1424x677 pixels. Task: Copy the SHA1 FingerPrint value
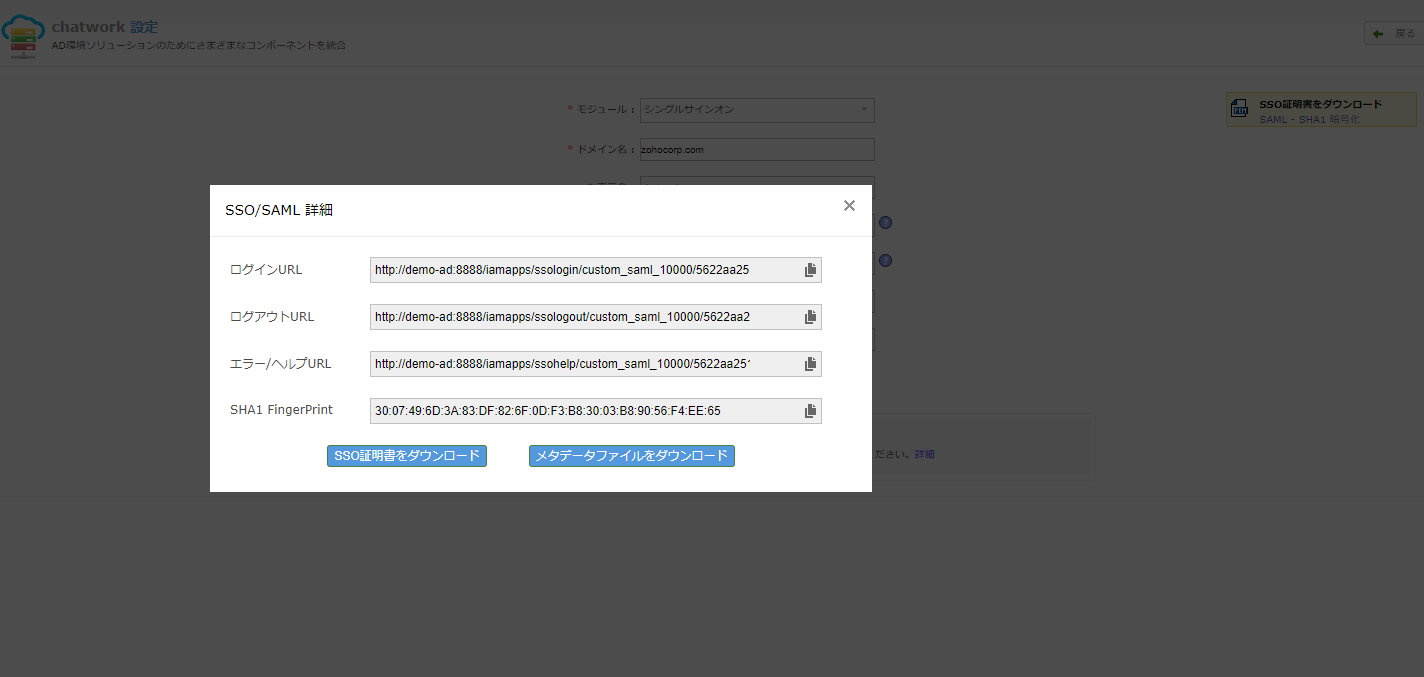[x=811, y=411]
